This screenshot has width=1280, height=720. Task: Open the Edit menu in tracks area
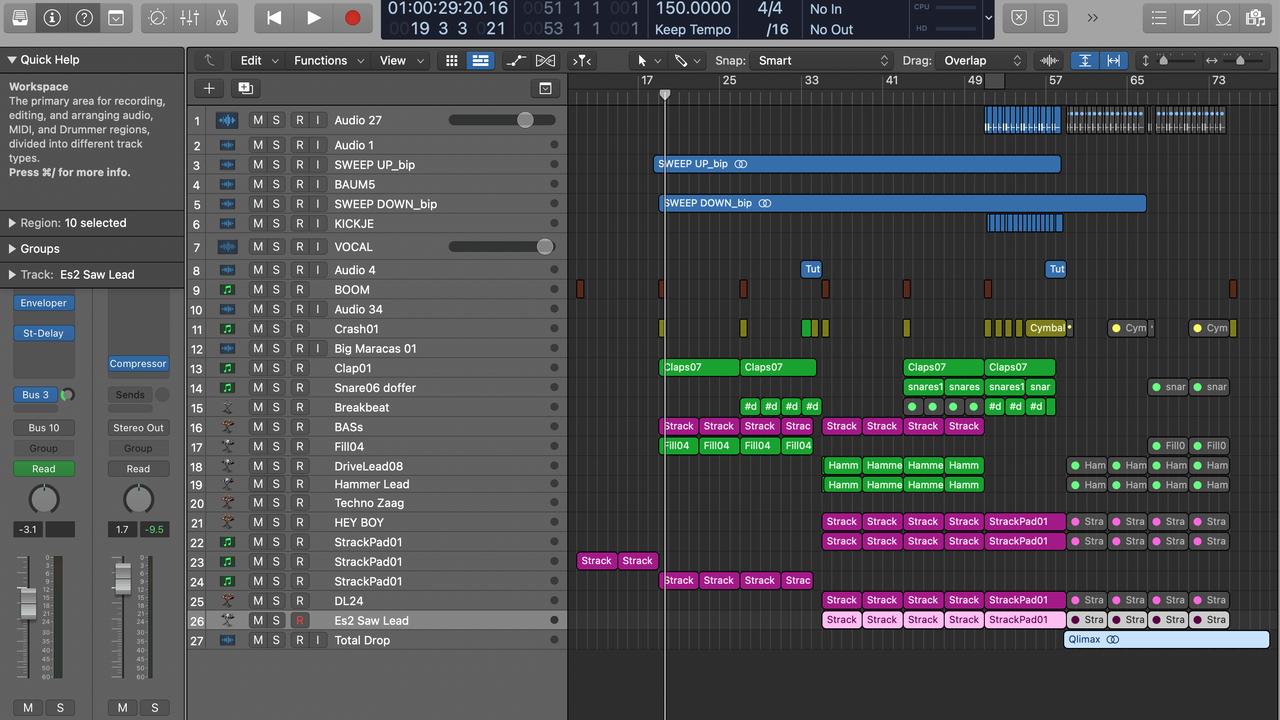tap(251, 61)
